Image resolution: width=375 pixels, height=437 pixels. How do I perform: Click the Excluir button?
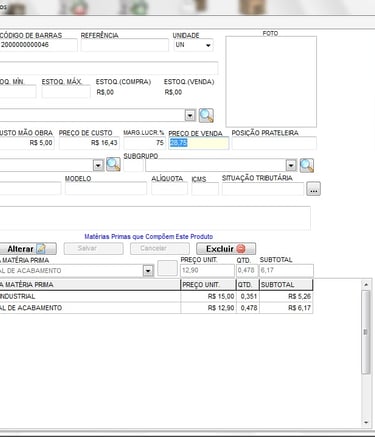[x=226, y=249]
